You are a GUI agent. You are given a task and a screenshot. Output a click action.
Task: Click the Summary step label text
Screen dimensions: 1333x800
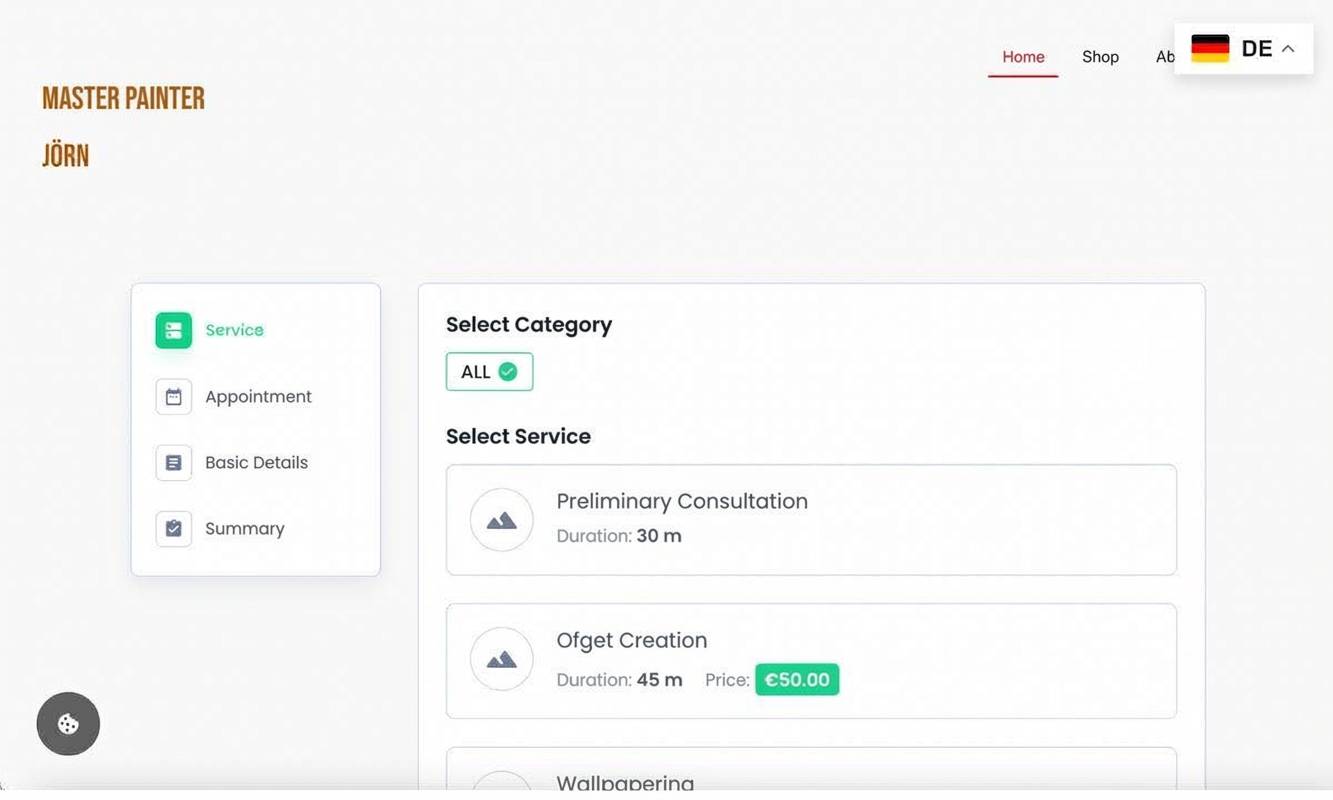pos(244,527)
